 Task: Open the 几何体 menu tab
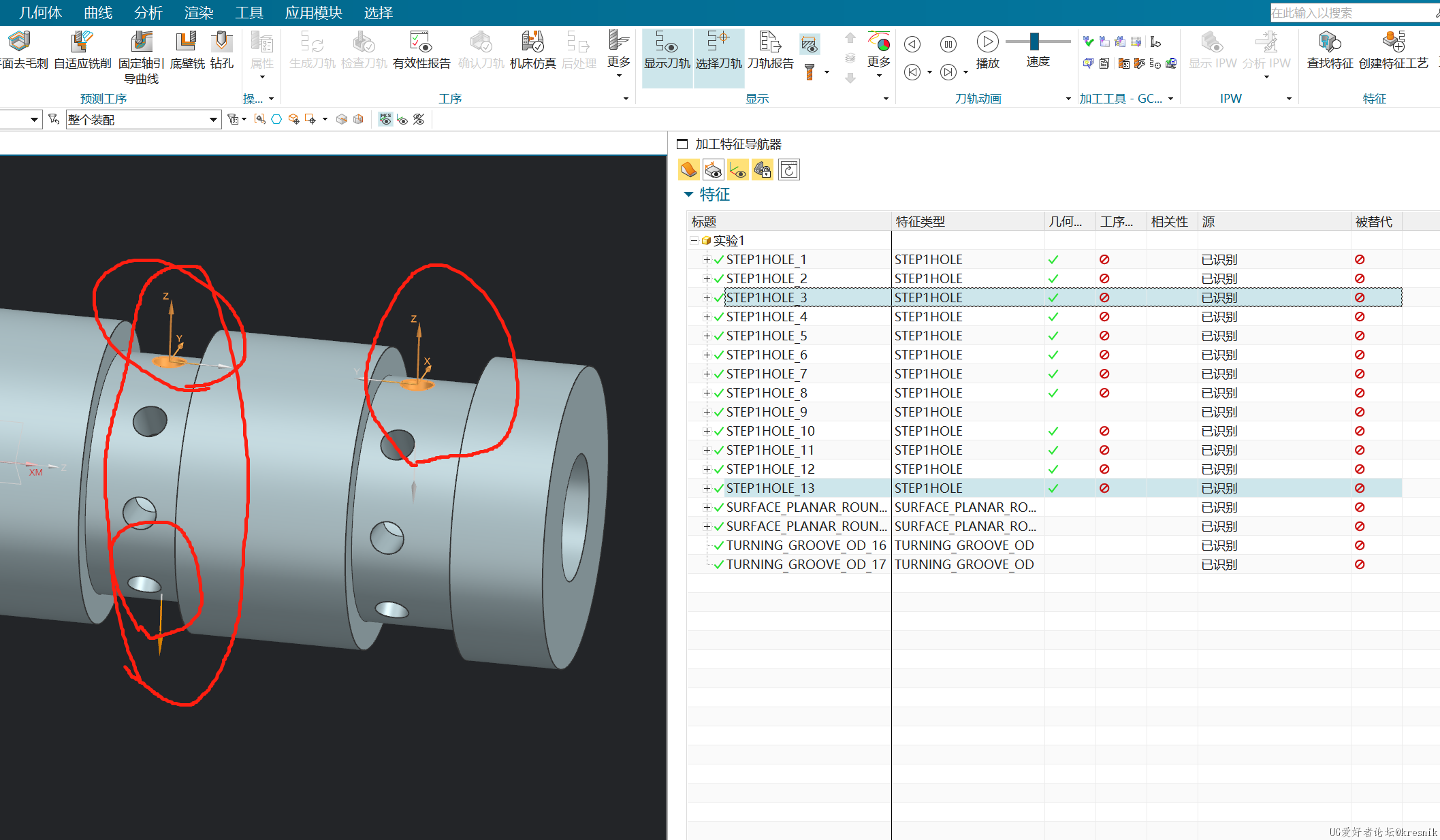point(41,13)
